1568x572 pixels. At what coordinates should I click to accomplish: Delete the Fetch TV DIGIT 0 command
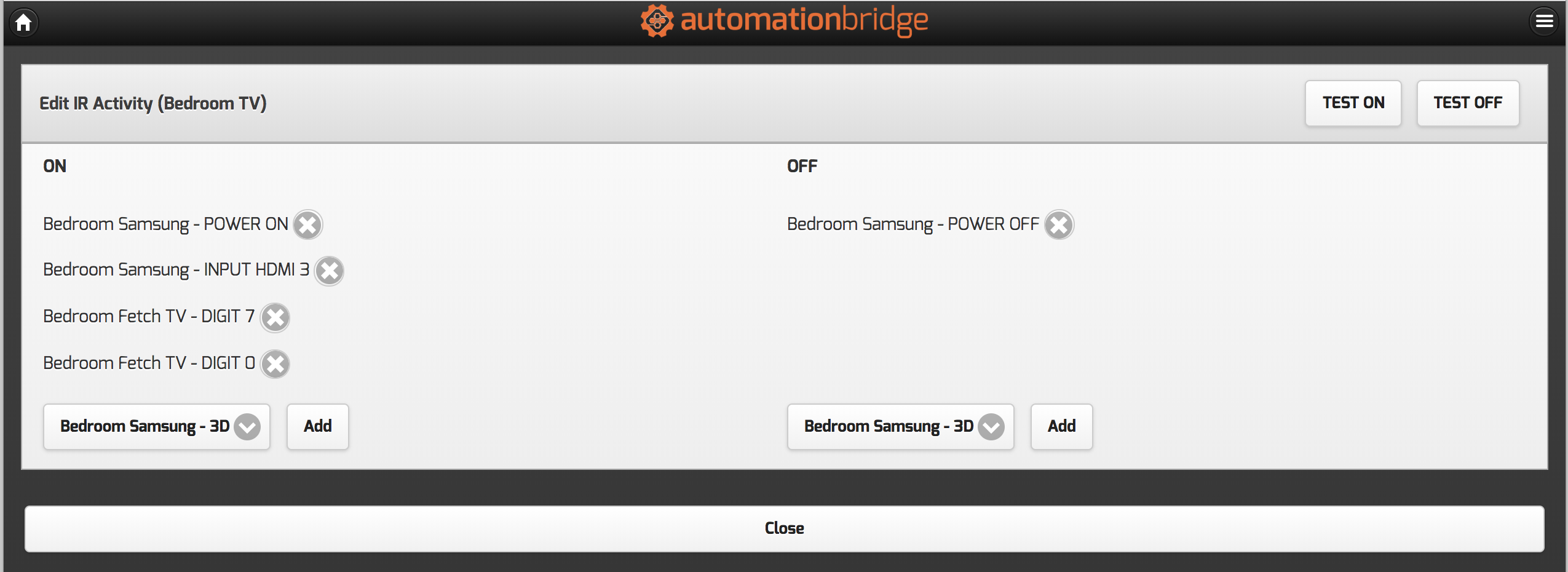pos(275,364)
